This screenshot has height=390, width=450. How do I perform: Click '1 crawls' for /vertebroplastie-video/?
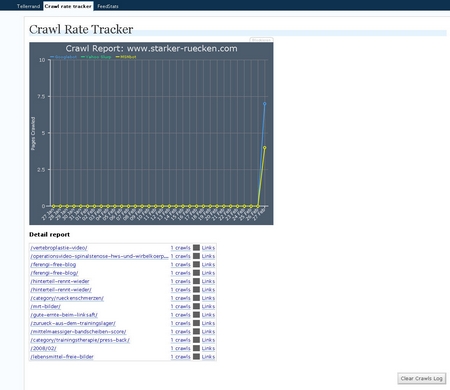click(180, 248)
